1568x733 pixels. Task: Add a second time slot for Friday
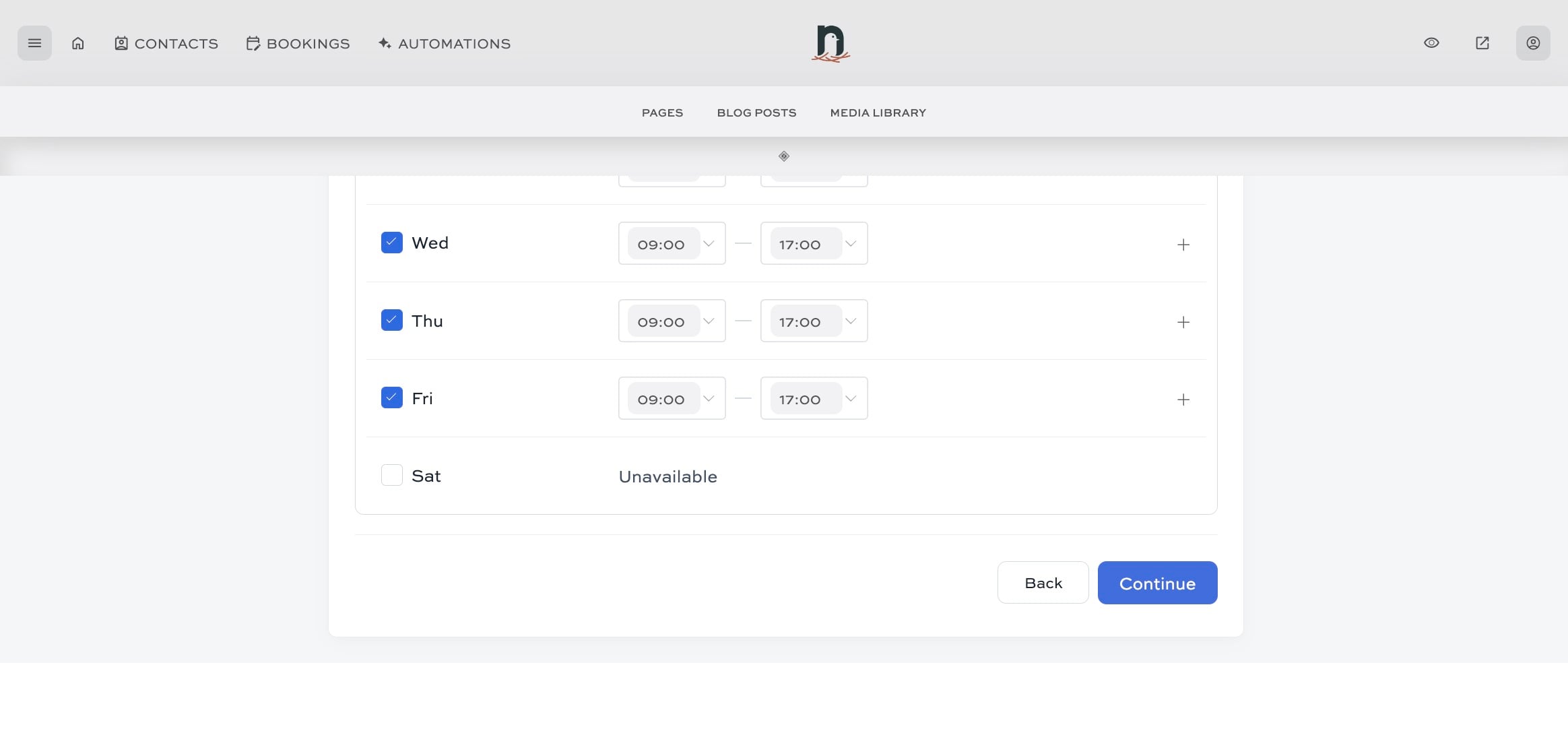[1183, 399]
